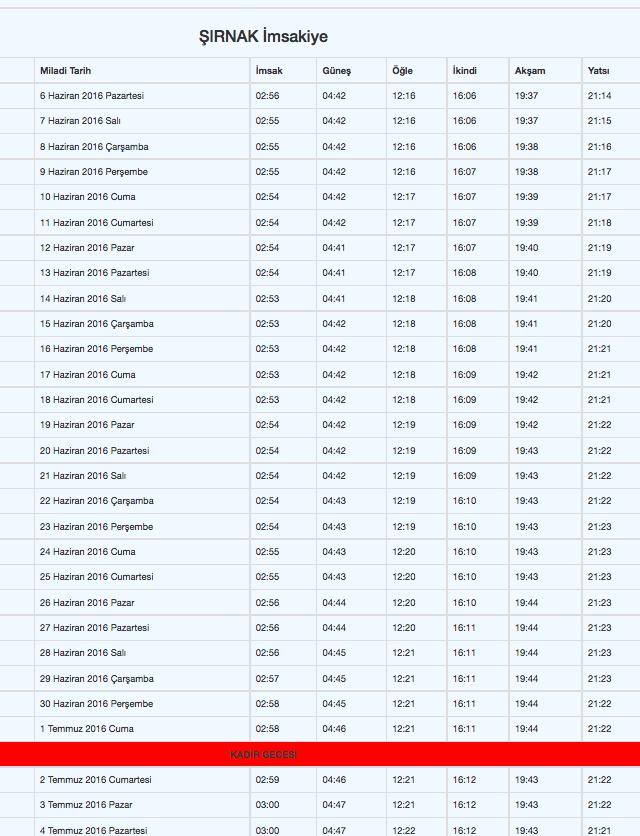Screen dimensions: 640x836
Task: Click Yatsı time for 30 Haziran Perşembe
Action: 599,704
